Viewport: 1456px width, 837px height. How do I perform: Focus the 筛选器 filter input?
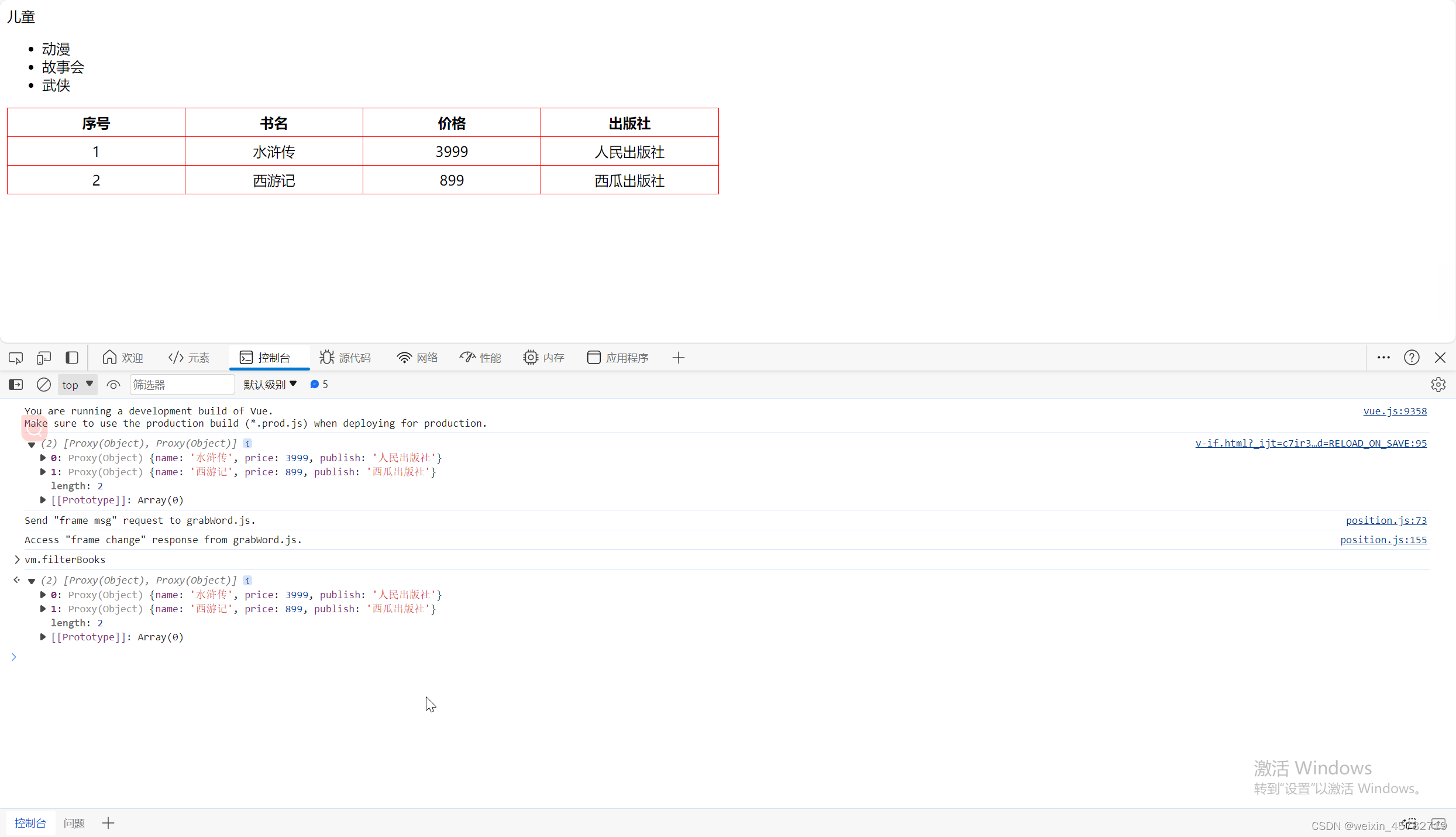(182, 385)
